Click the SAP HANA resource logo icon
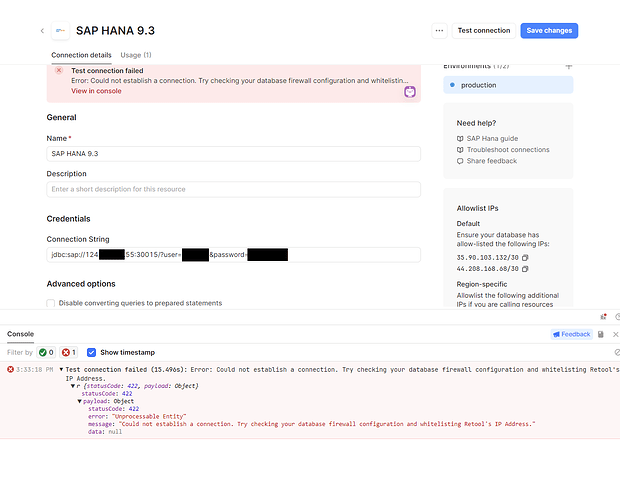This screenshot has height=500, width=620. coord(60,30)
